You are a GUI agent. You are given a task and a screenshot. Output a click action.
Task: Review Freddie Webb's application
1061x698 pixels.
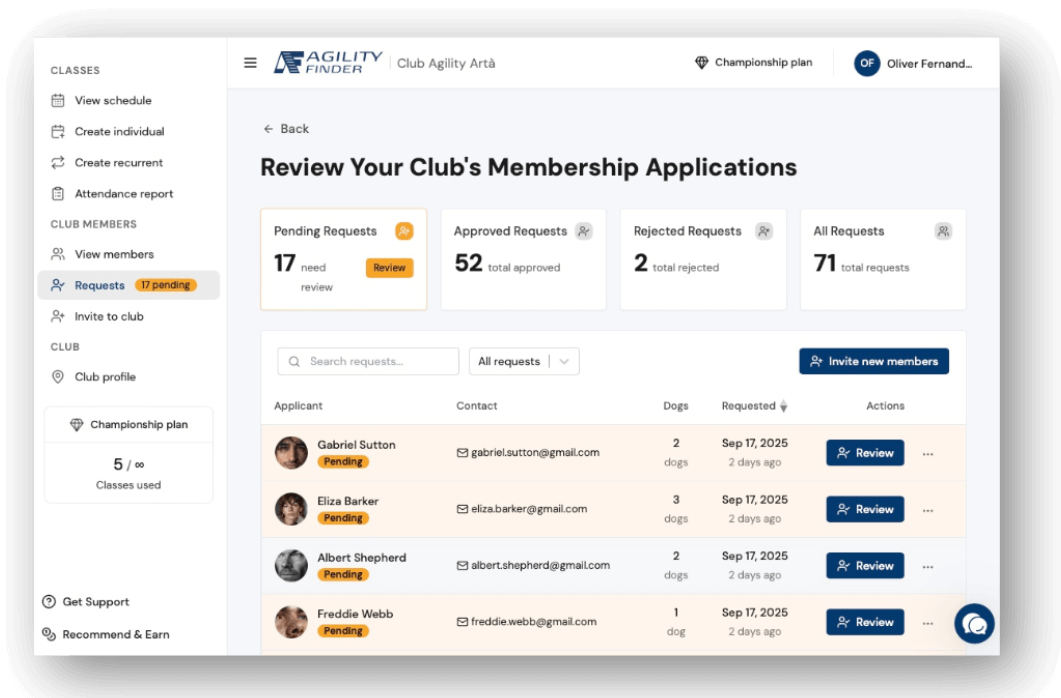point(865,622)
